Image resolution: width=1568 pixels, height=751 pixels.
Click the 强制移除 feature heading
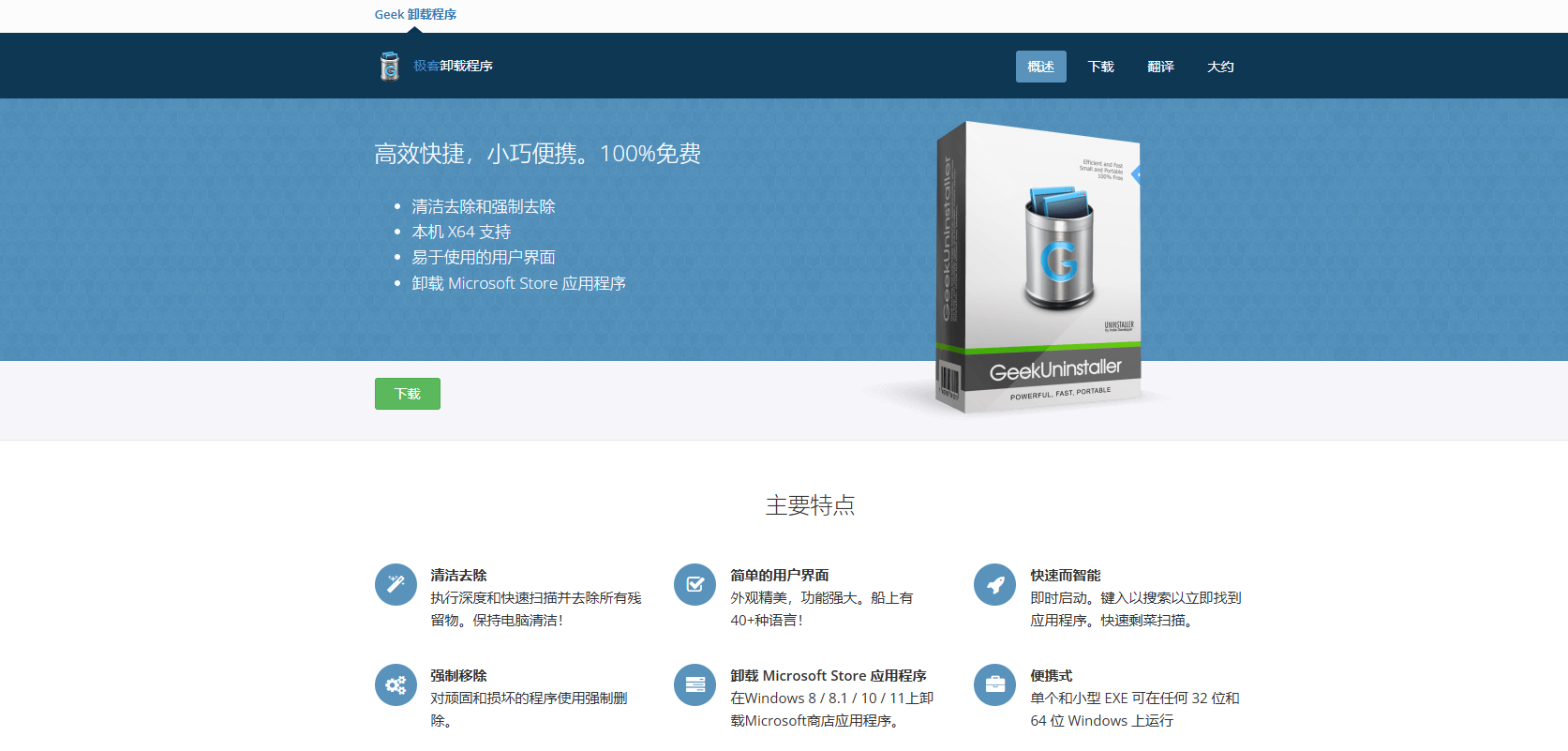(459, 675)
